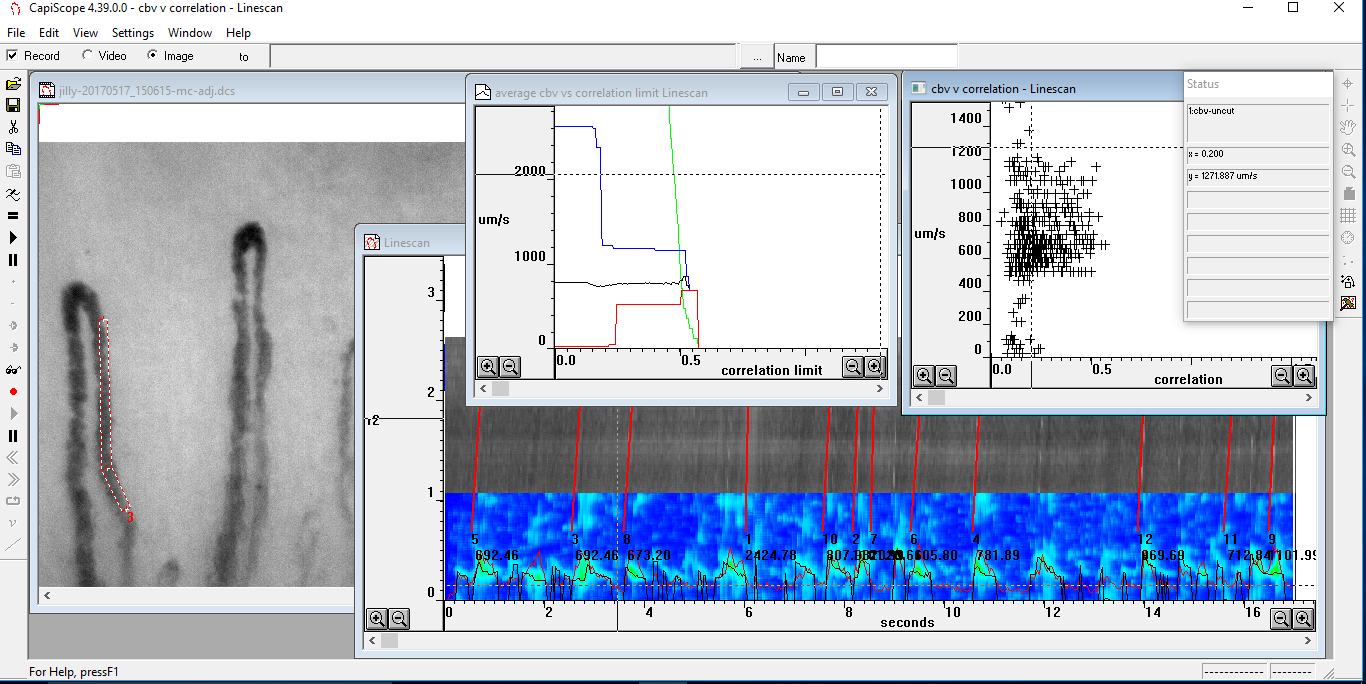Viewport: 1366px width, 684px height.
Task: Click the copy icon in left toolbar
Action: point(13,149)
